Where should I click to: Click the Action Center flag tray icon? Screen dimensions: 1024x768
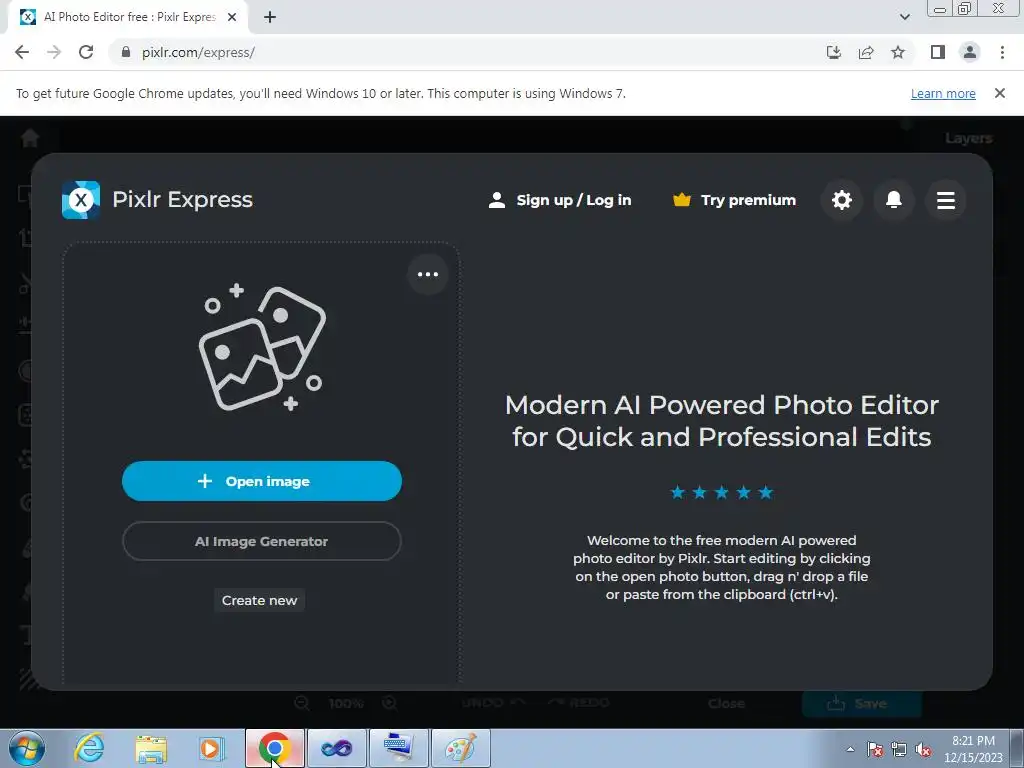(875, 749)
